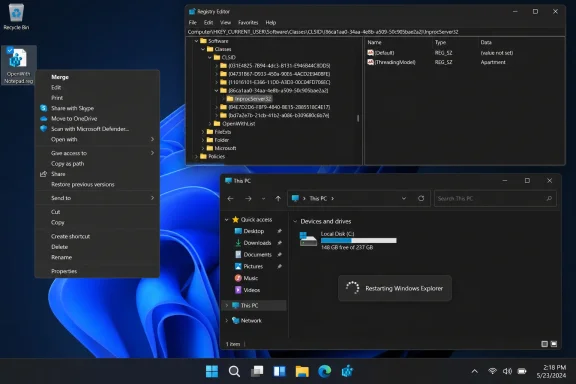The height and width of the screenshot is (384, 576).
Task: Go up one folder level in This PC
Action: pos(278,198)
